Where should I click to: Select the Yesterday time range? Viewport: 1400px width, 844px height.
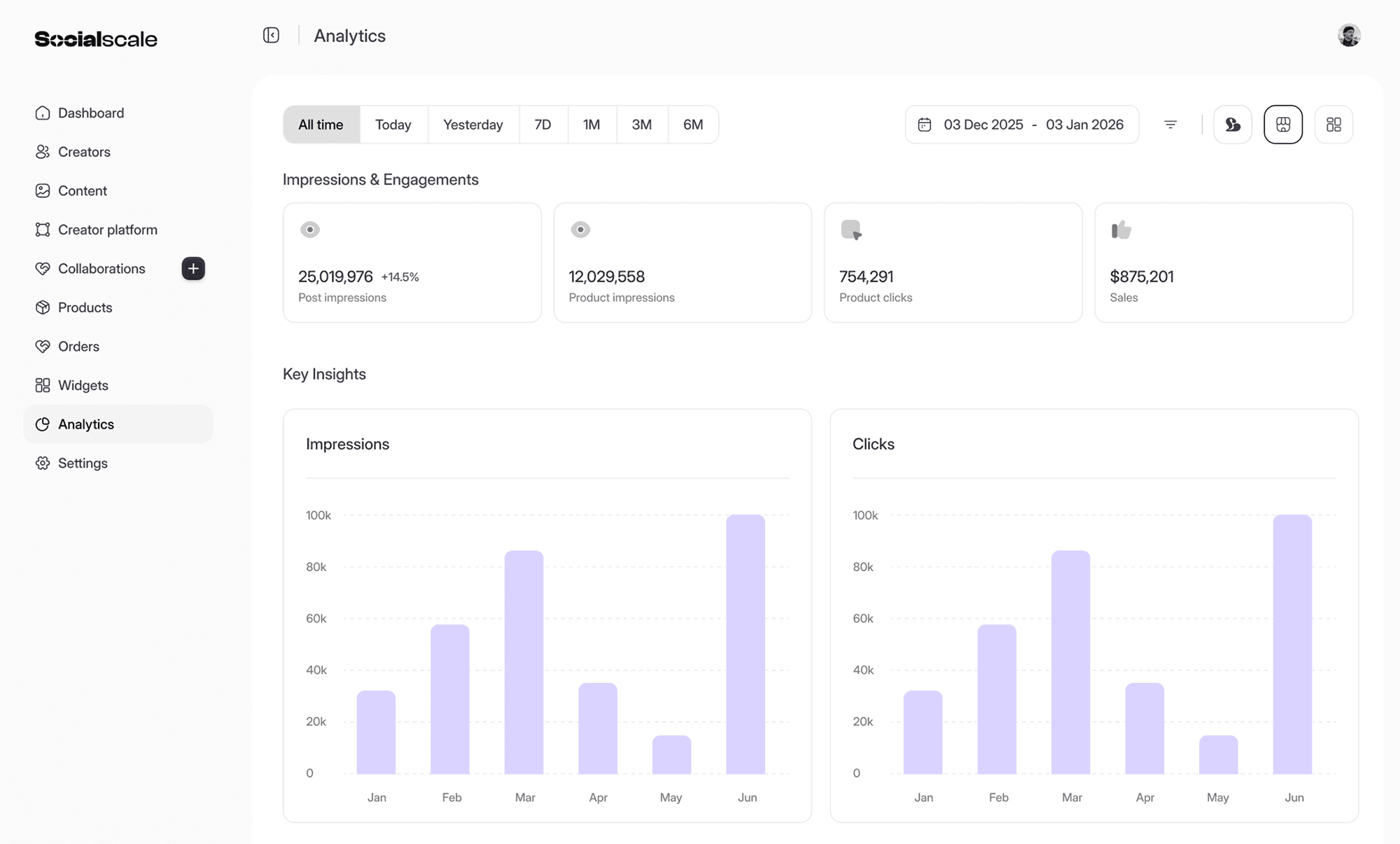pyautogui.click(x=472, y=125)
